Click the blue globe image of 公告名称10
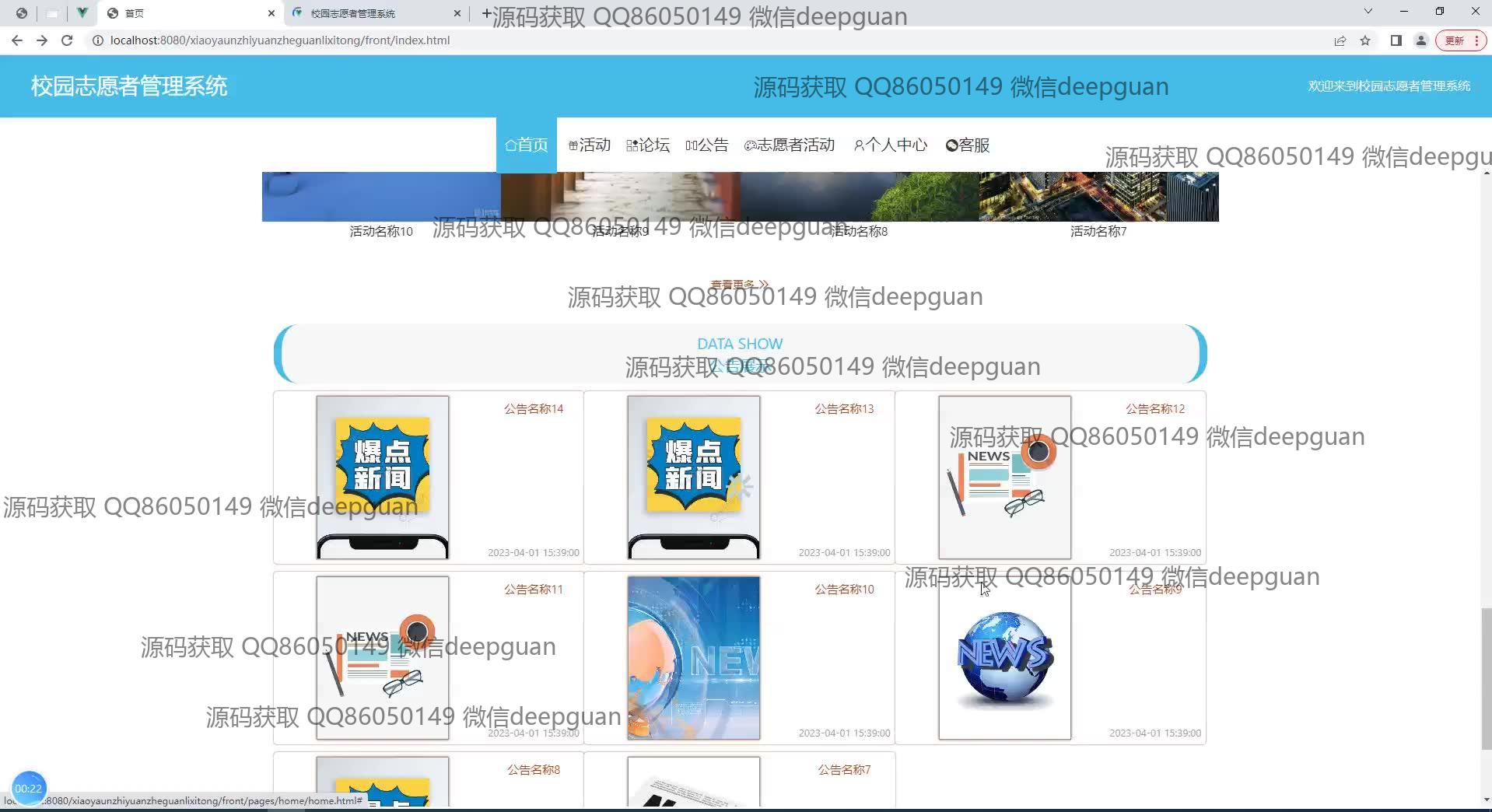 click(694, 658)
